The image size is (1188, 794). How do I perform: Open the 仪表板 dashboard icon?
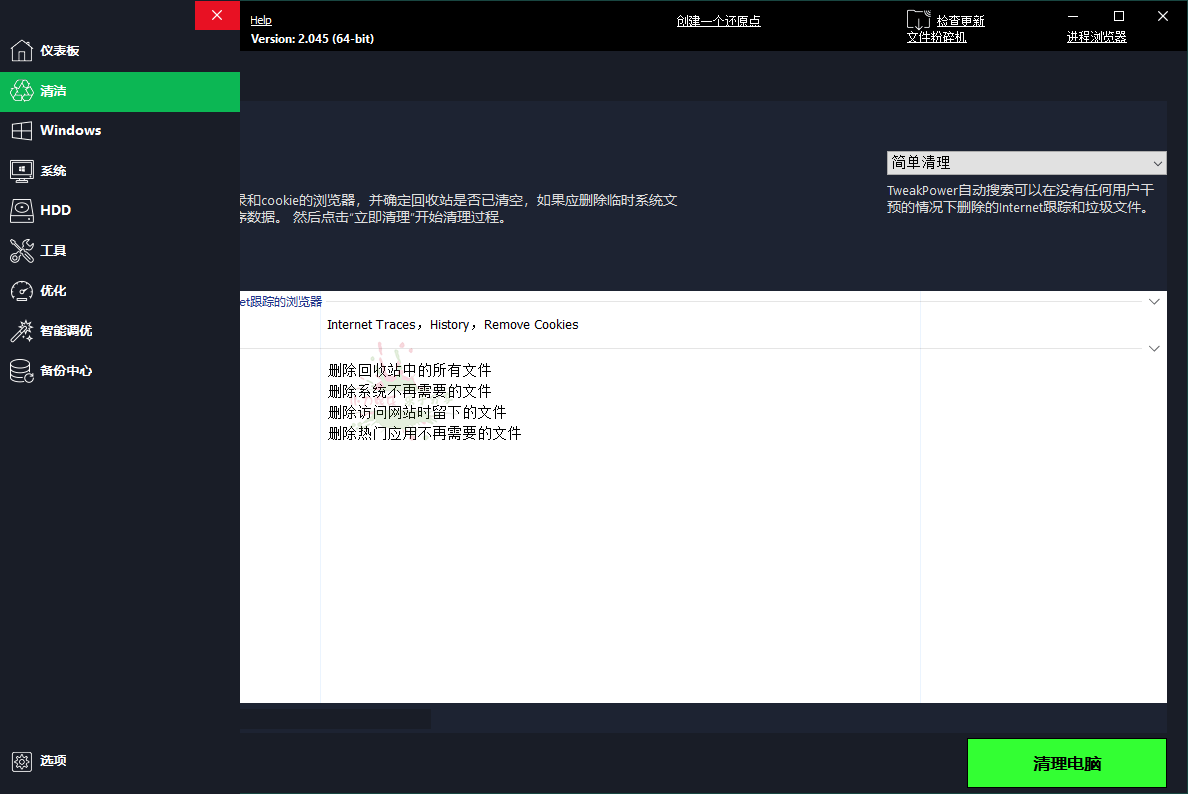coord(22,50)
